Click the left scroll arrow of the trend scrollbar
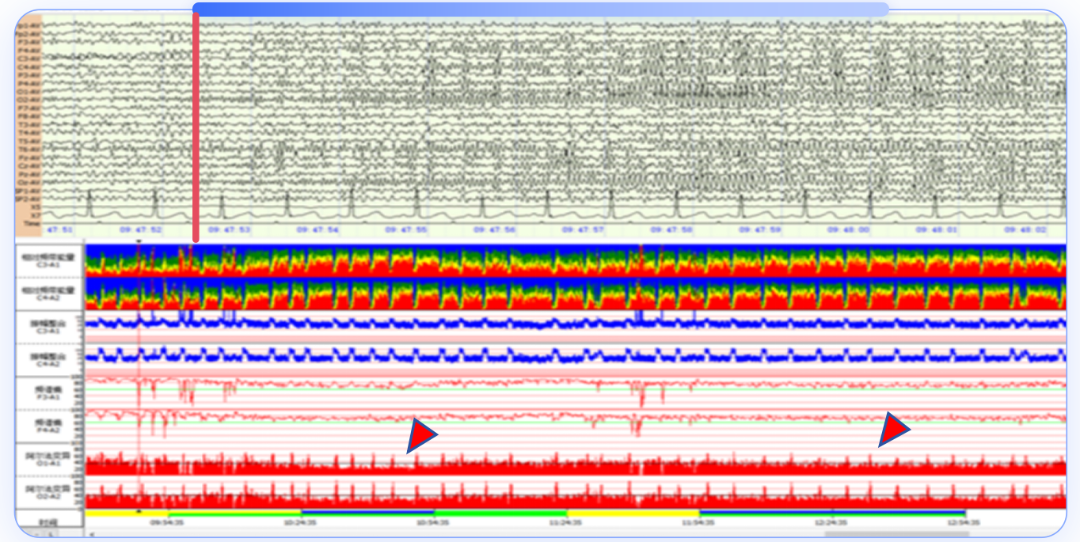The width and height of the screenshot is (1080, 542). [92, 534]
